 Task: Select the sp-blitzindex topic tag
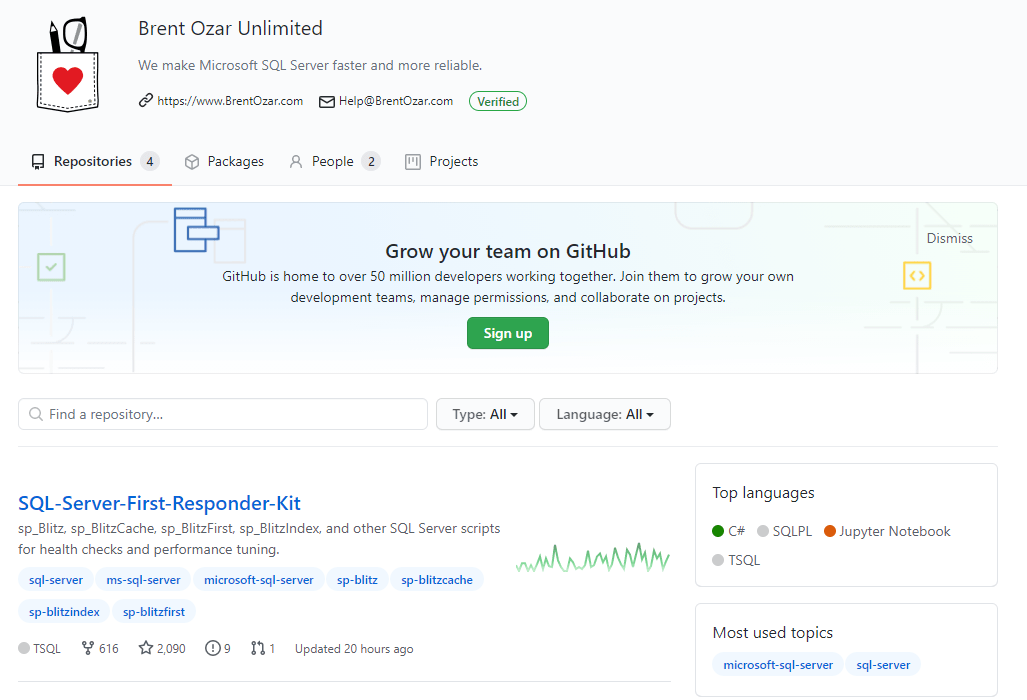tap(64, 612)
